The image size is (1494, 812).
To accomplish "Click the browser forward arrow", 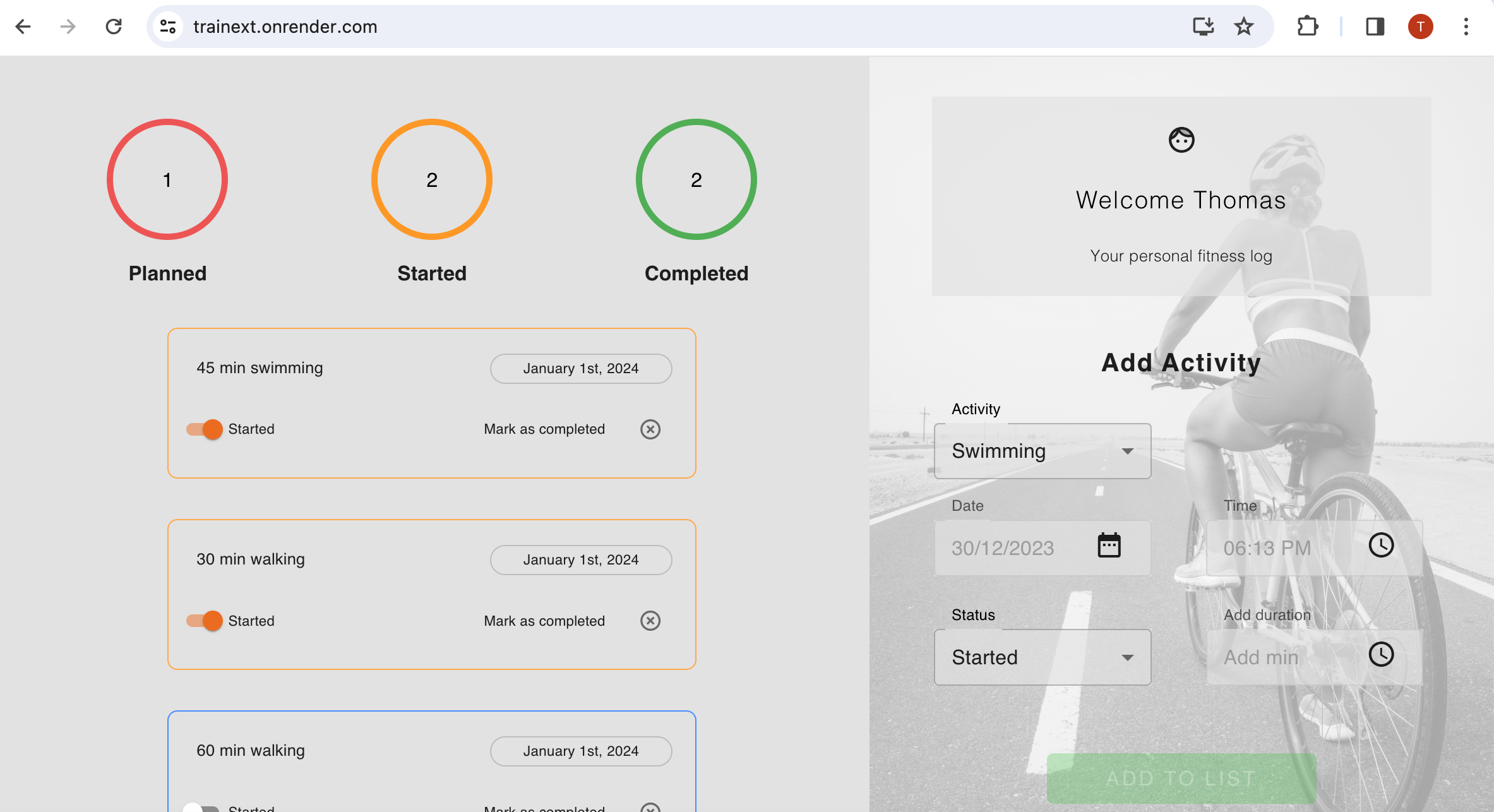I will click(68, 27).
